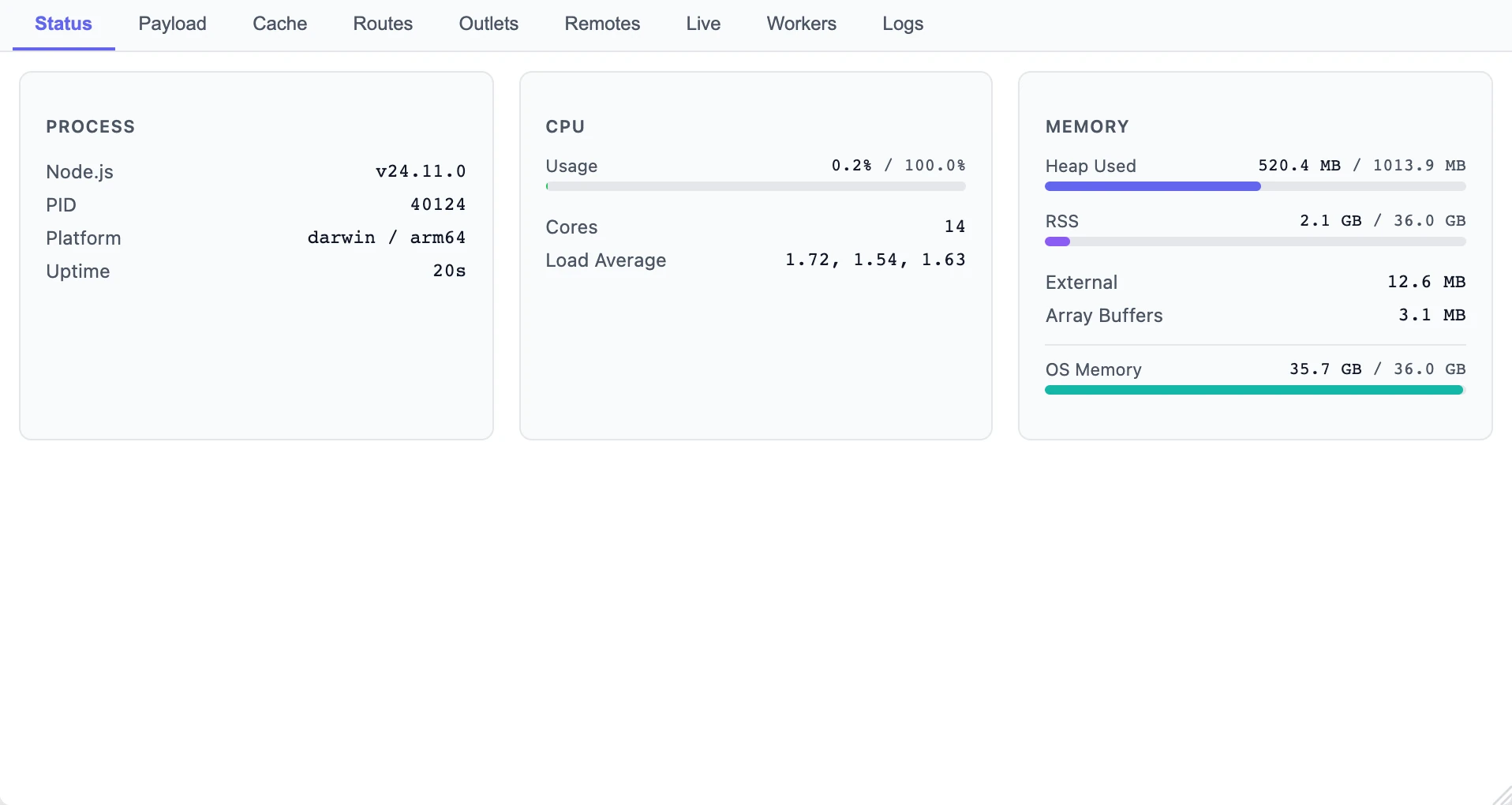Click the Load Average values
This screenshot has width=1512, height=805.
click(x=875, y=260)
